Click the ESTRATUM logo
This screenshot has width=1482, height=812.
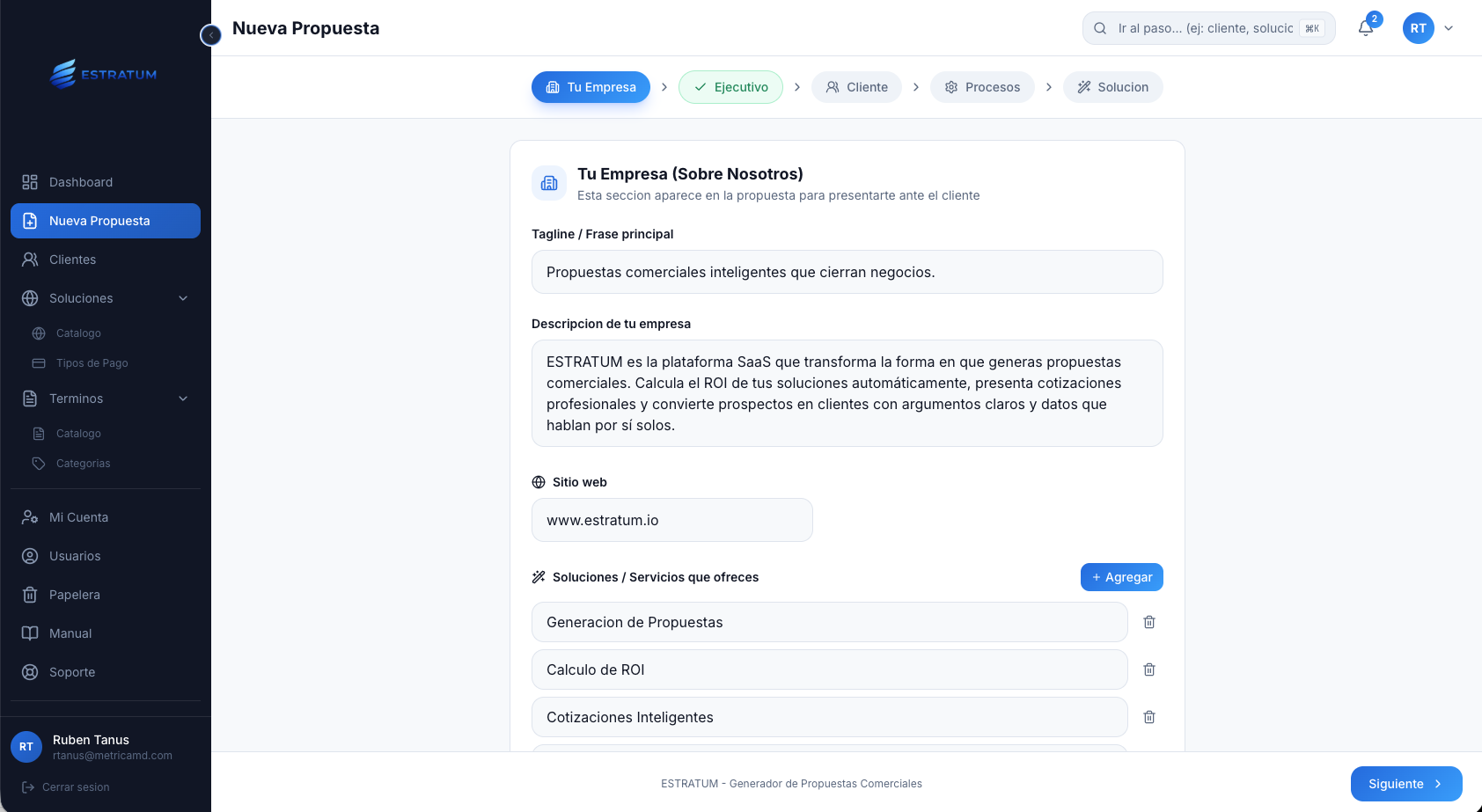pos(103,74)
